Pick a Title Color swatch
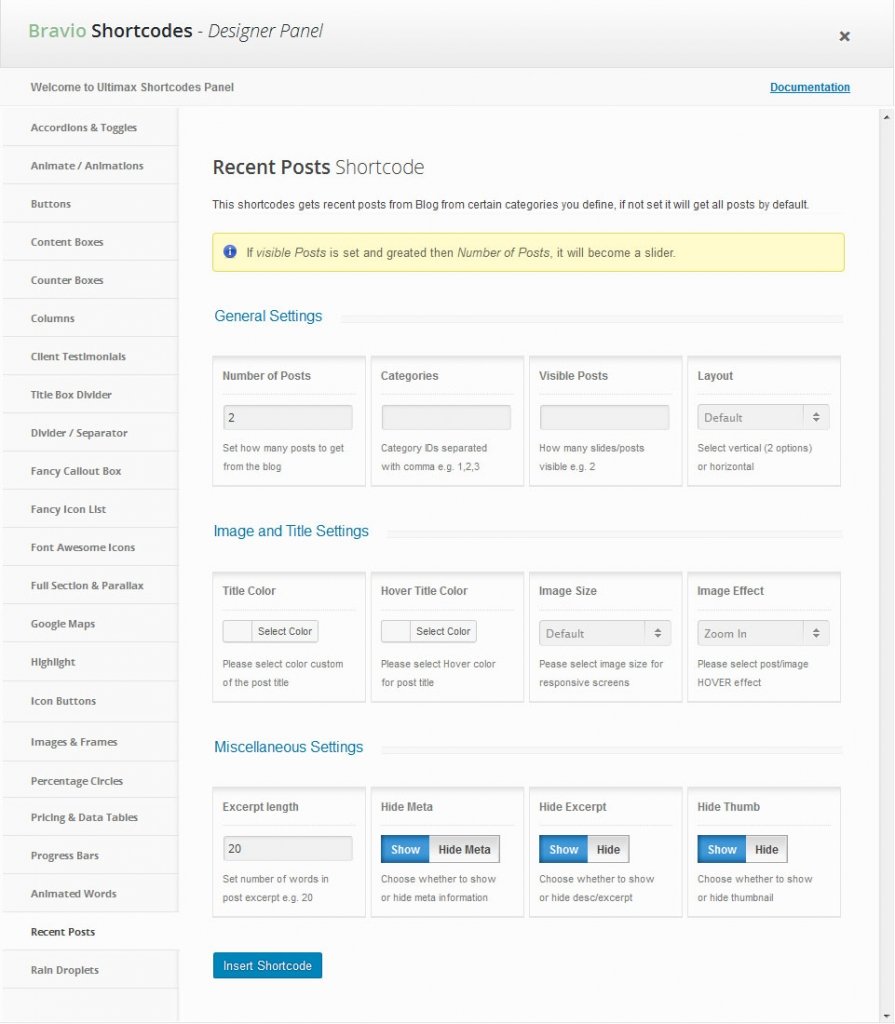Screen dimensions: 895x1024 coord(238,632)
